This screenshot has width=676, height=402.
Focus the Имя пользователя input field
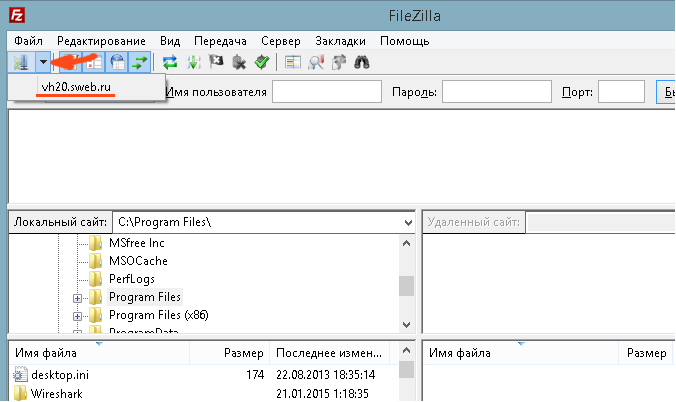click(x=327, y=92)
